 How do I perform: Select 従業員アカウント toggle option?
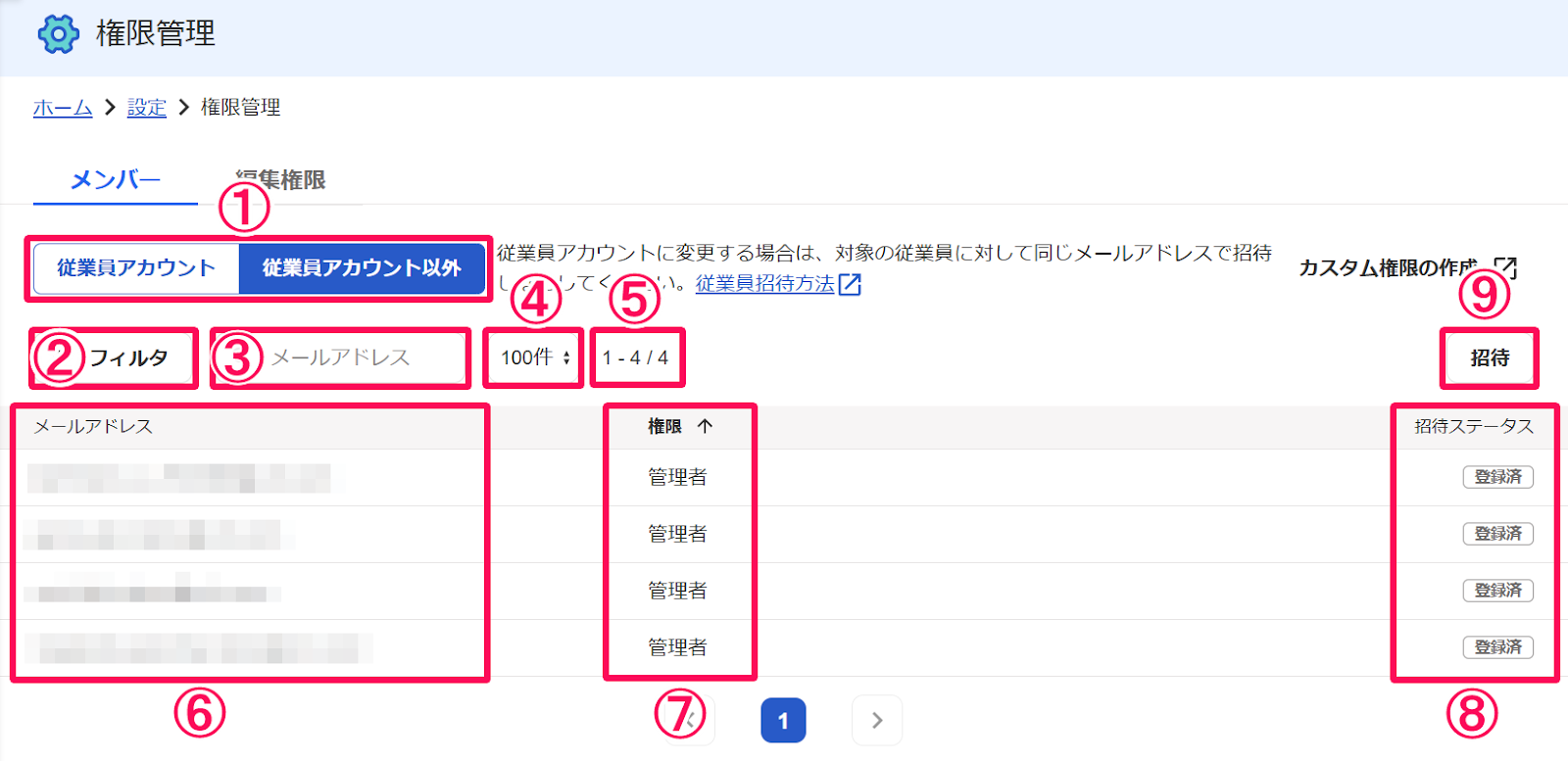[x=136, y=268]
